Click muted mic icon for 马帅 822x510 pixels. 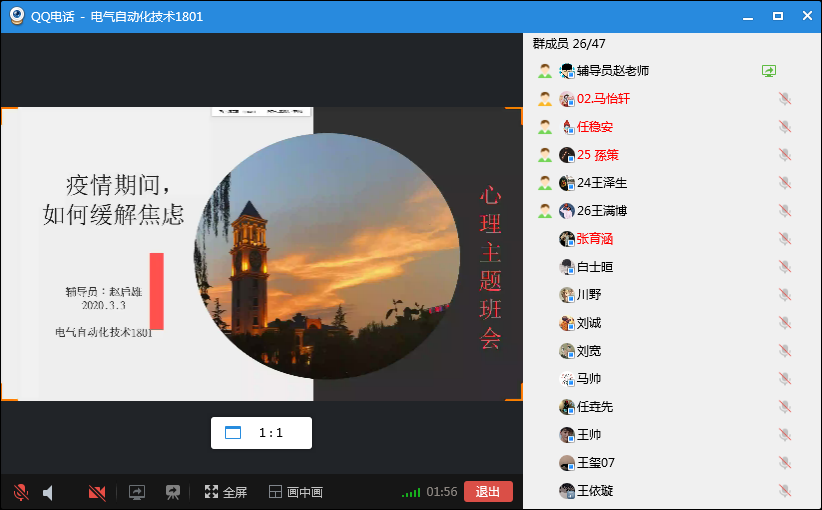click(785, 378)
